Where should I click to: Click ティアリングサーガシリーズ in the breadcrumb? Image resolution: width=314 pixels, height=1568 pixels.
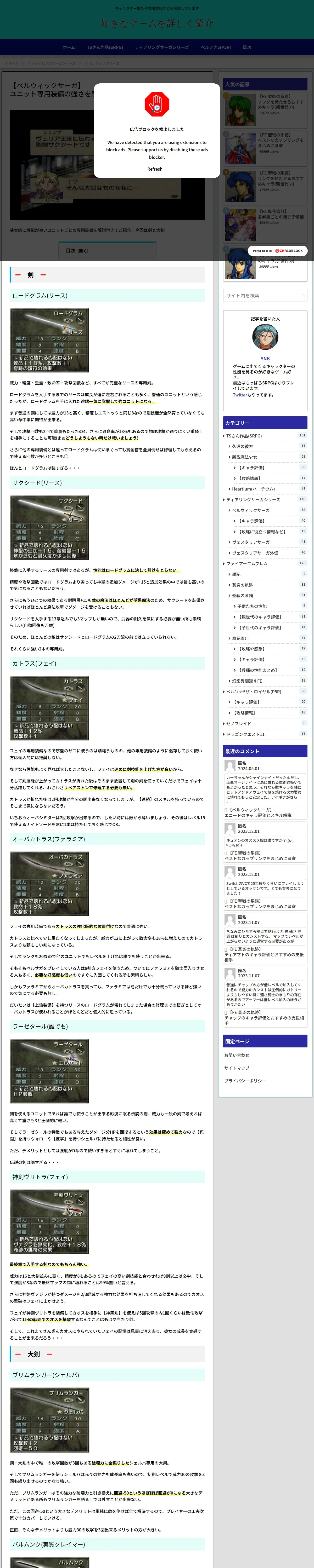click(x=54, y=63)
